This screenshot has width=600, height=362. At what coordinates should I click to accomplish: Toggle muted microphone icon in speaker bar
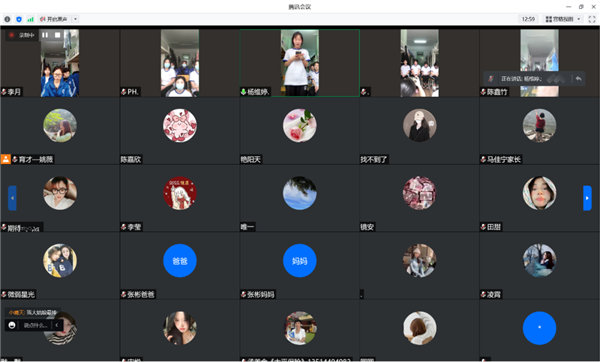pos(491,78)
